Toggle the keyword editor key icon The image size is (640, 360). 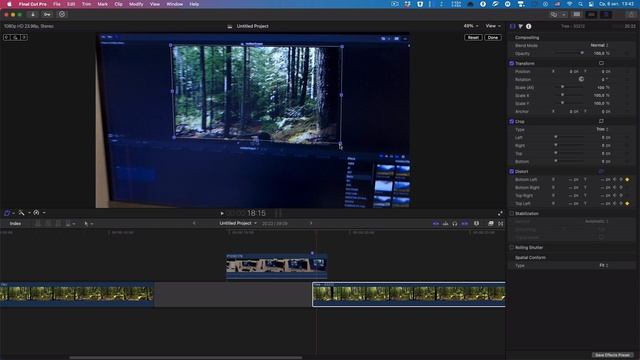coord(47,14)
